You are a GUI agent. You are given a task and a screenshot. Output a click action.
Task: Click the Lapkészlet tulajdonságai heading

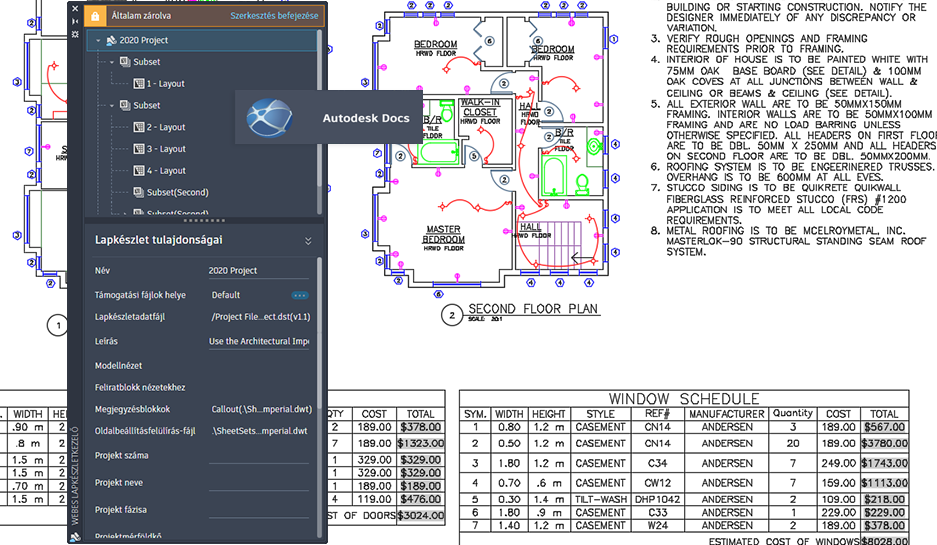pos(158,240)
